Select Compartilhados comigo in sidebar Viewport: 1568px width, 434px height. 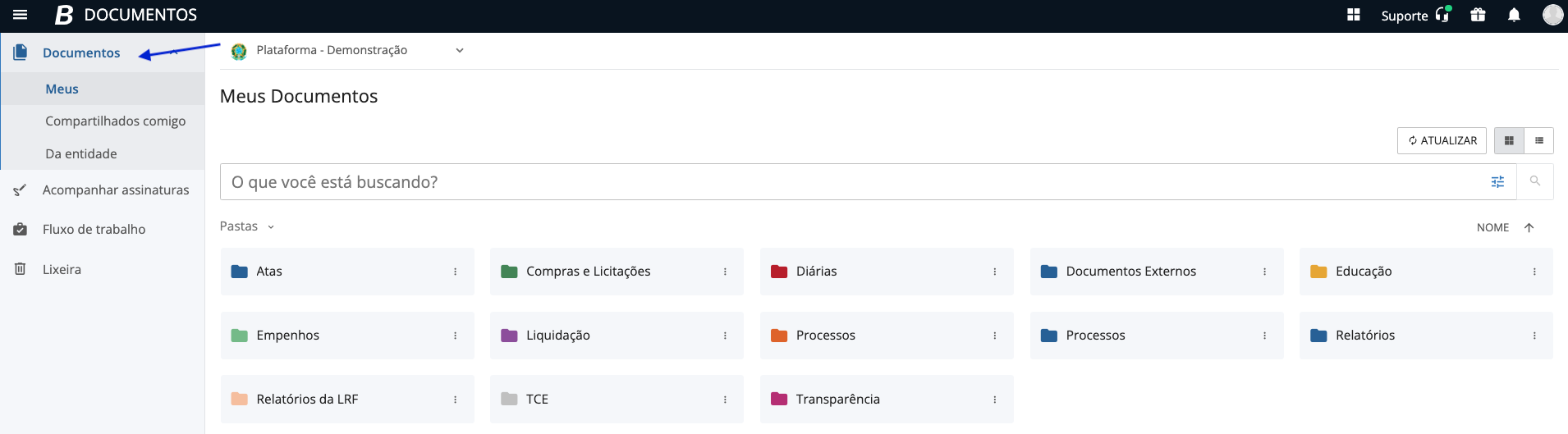(x=115, y=121)
